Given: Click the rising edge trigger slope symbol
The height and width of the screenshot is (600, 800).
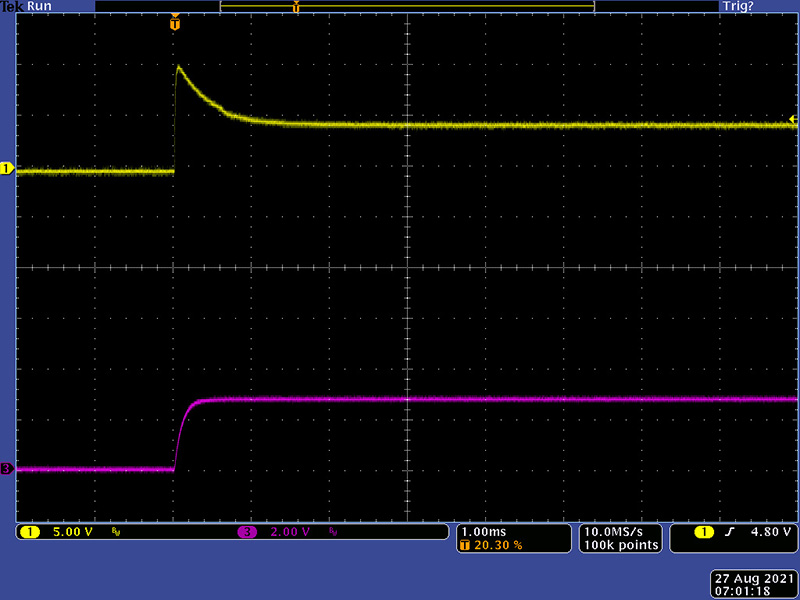Looking at the screenshot, I should coord(729,532).
